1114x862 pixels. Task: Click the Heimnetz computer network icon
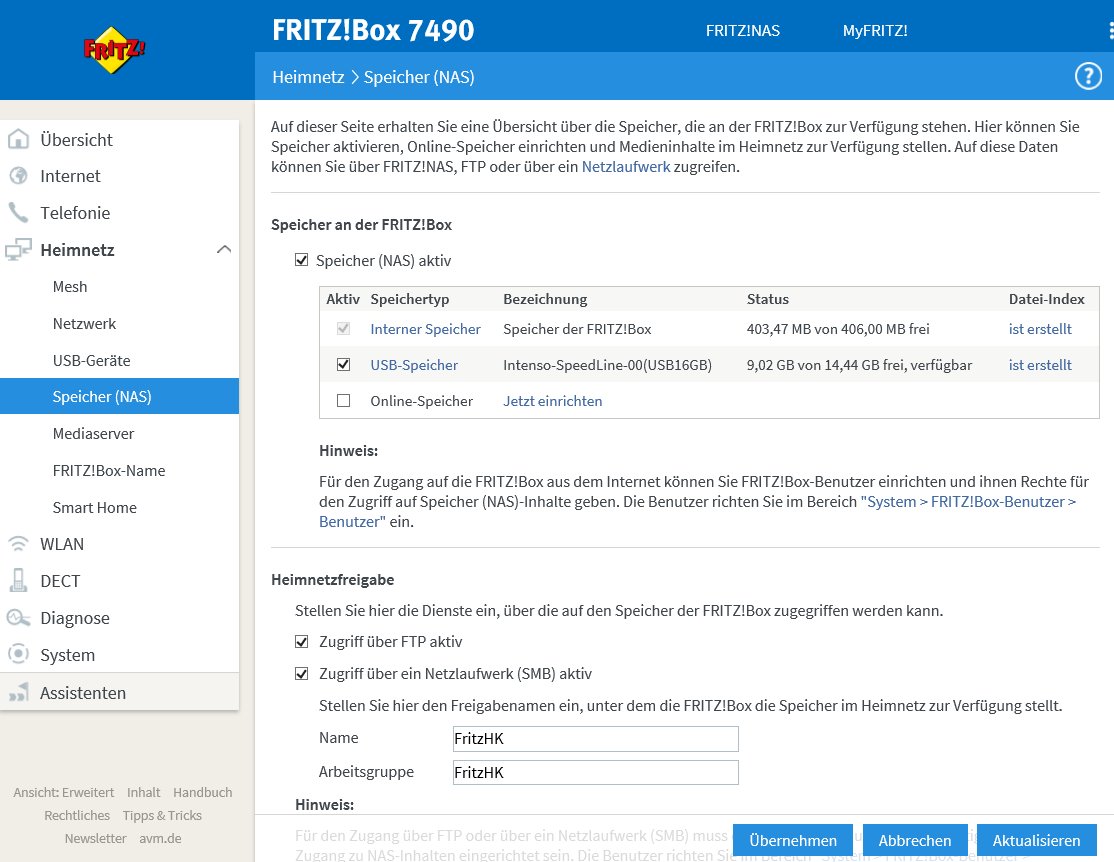pyautogui.click(x=18, y=249)
